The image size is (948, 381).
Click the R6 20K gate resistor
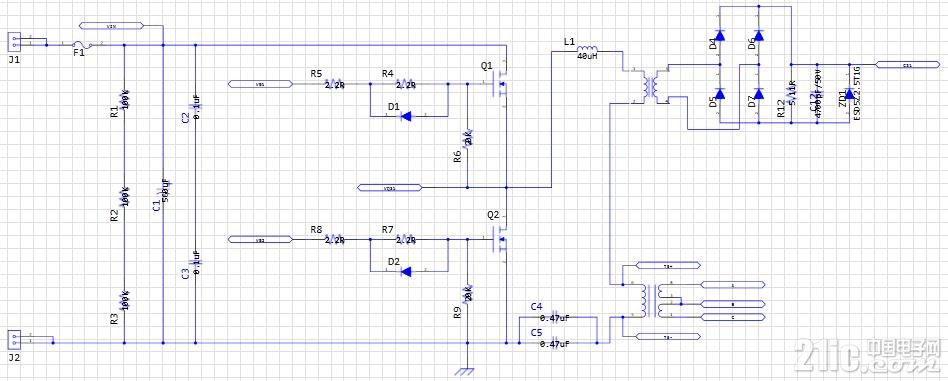[x=467, y=138]
